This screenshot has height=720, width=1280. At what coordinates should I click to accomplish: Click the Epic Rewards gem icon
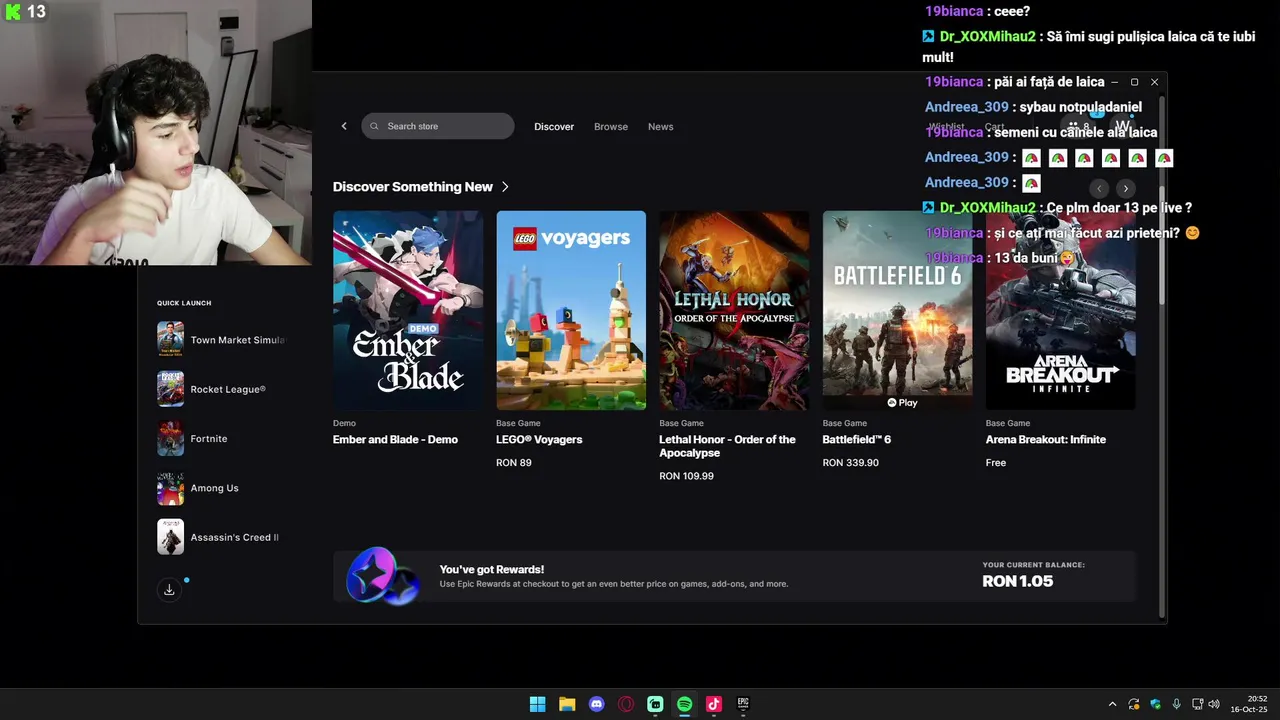point(383,576)
